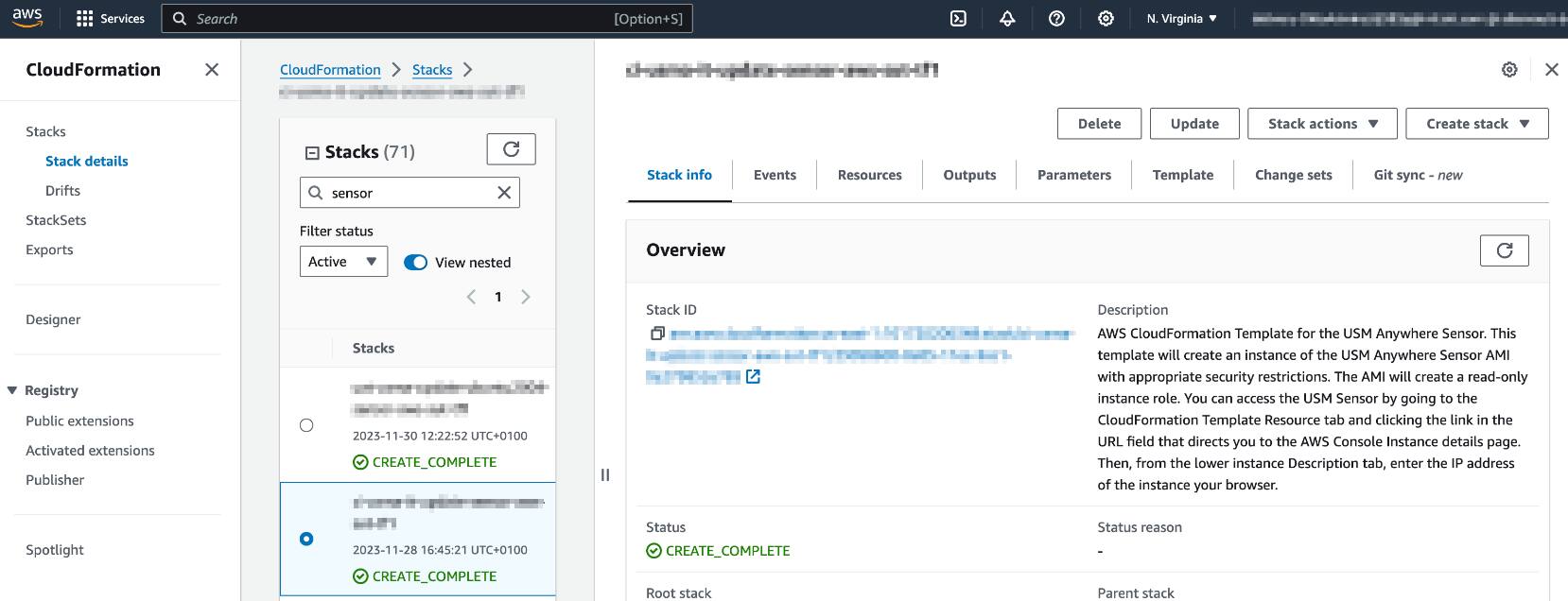
Task: Open the Services grid menu
Action: 111,19
